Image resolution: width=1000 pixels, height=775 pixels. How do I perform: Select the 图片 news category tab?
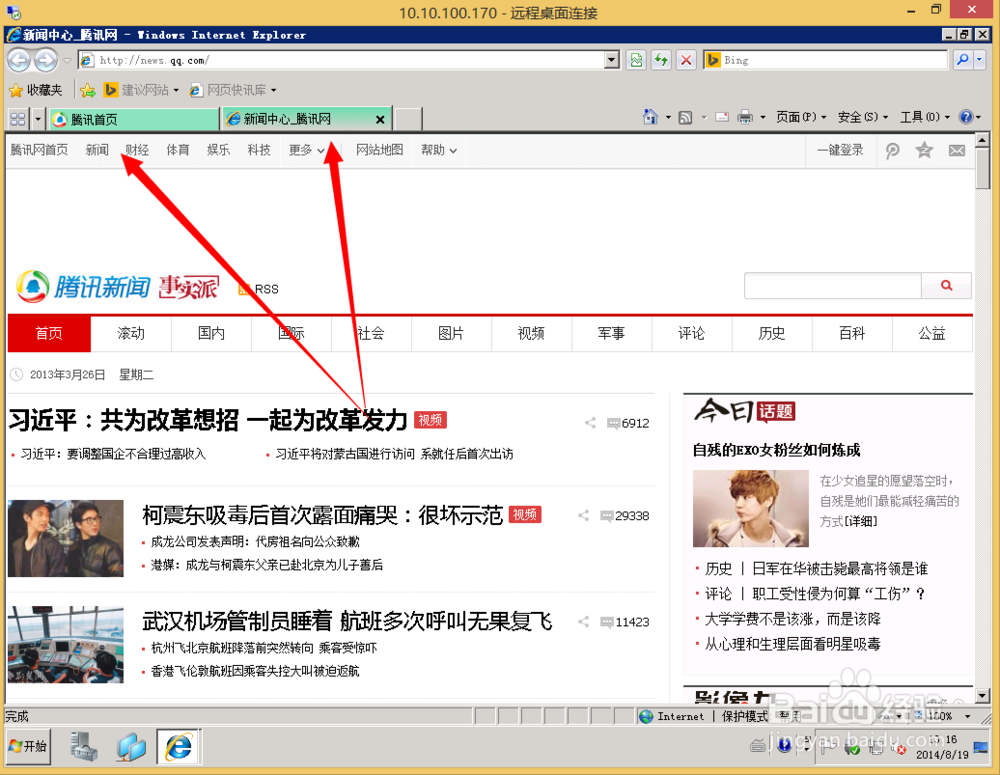(451, 334)
